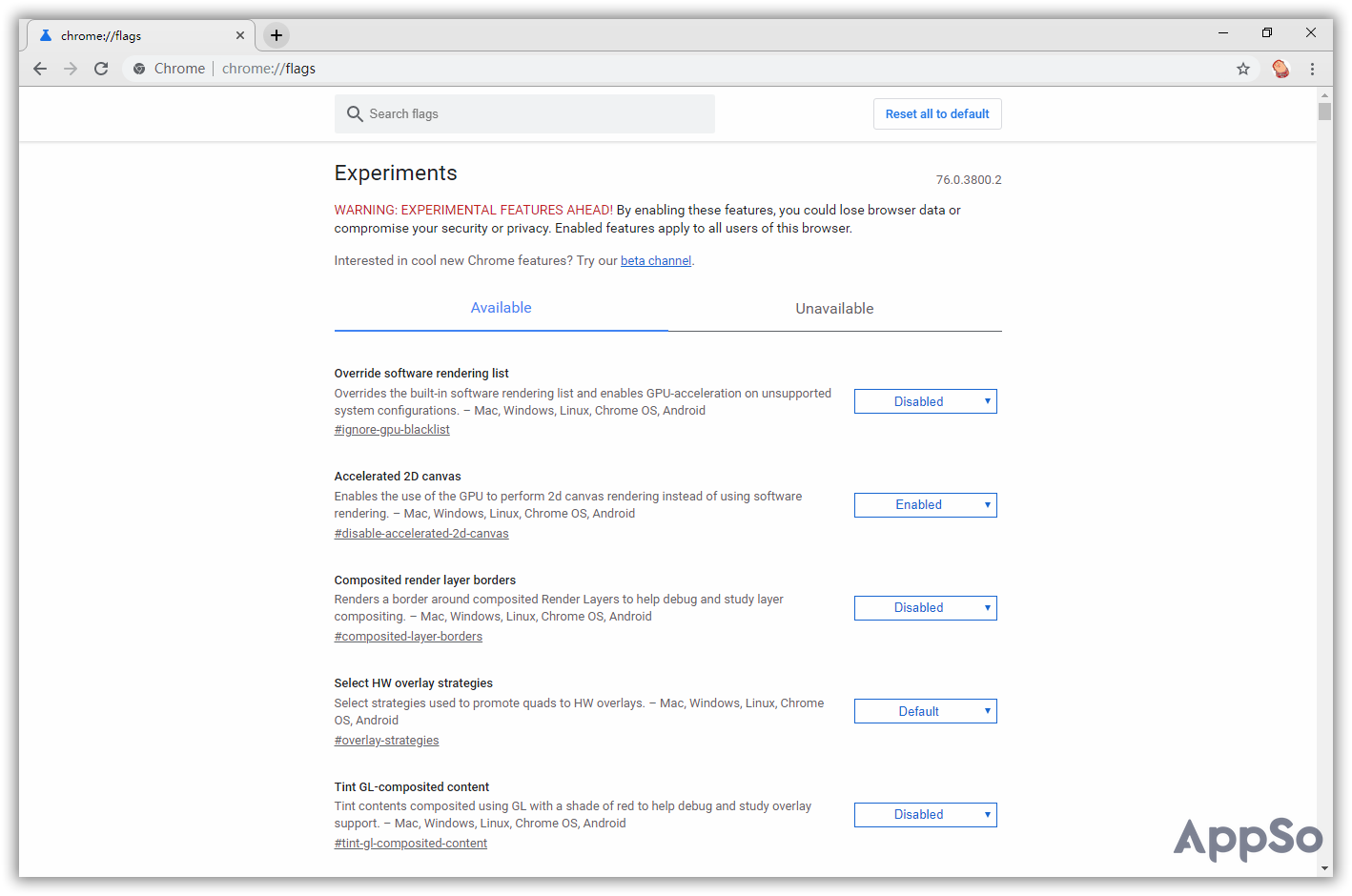The width and height of the screenshot is (1352, 896).
Task: Switch to the Unavailable tab
Action: pyautogui.click(x=834, y=308)
